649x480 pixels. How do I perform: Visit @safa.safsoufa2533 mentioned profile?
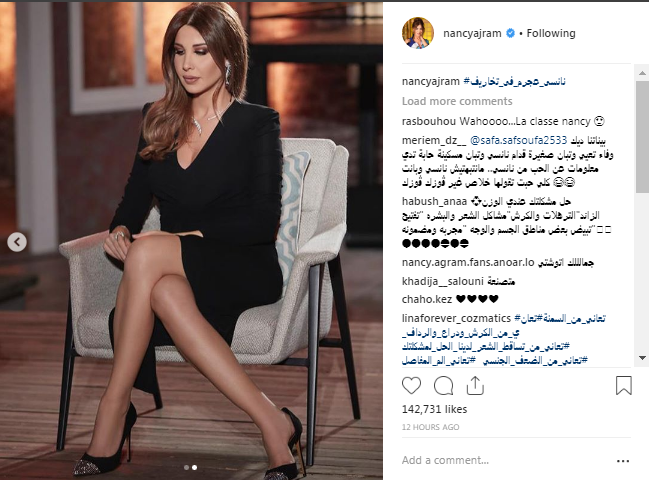click(519, 141)
